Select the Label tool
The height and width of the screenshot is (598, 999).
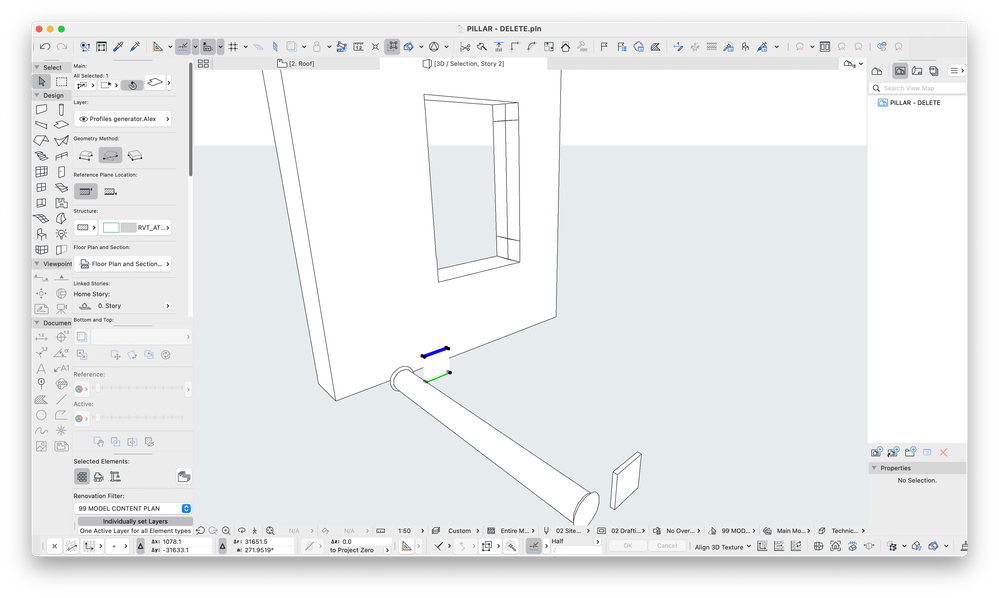tap(61, 368)
